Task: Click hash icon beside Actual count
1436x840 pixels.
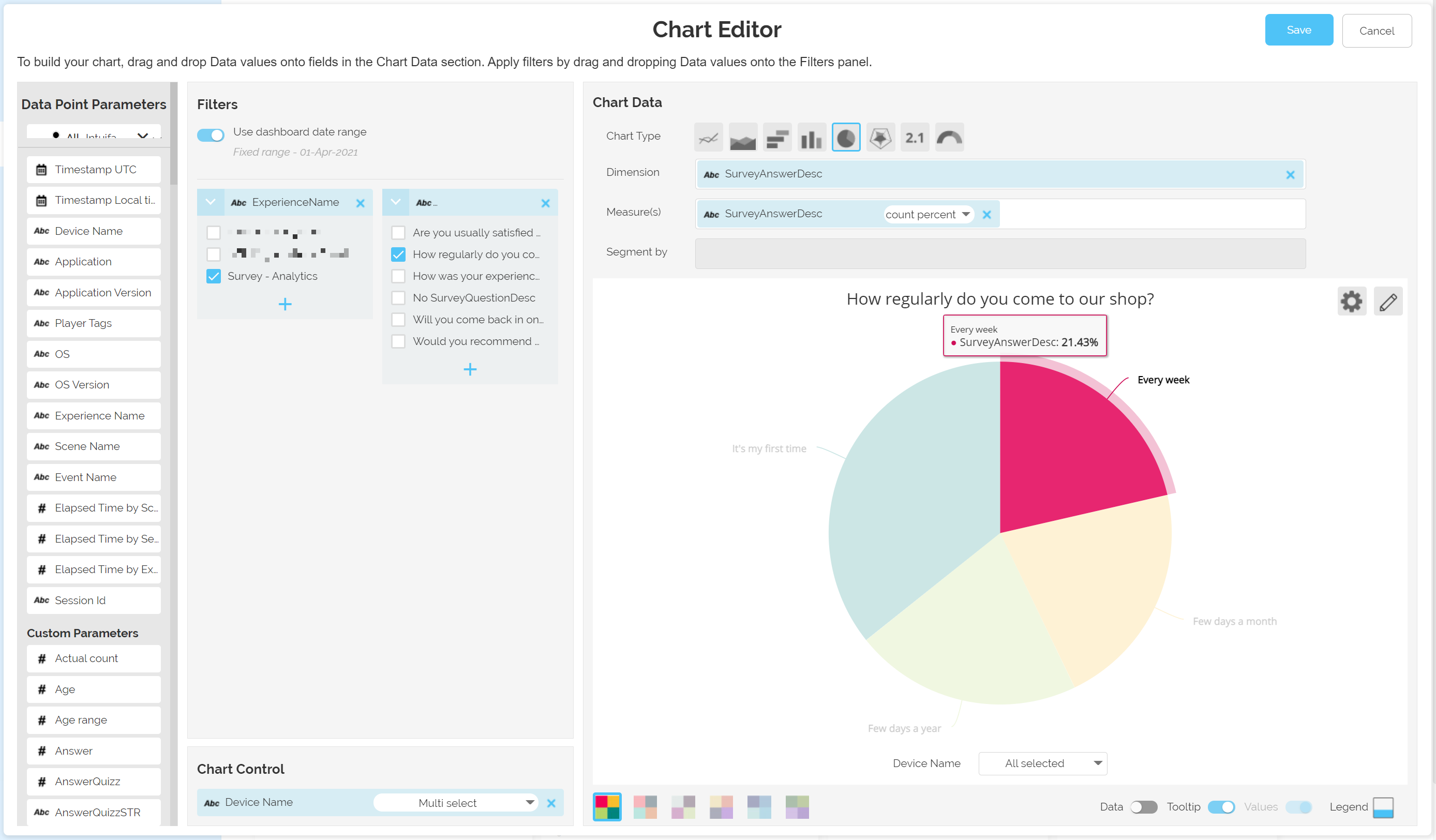Action: 41,659
